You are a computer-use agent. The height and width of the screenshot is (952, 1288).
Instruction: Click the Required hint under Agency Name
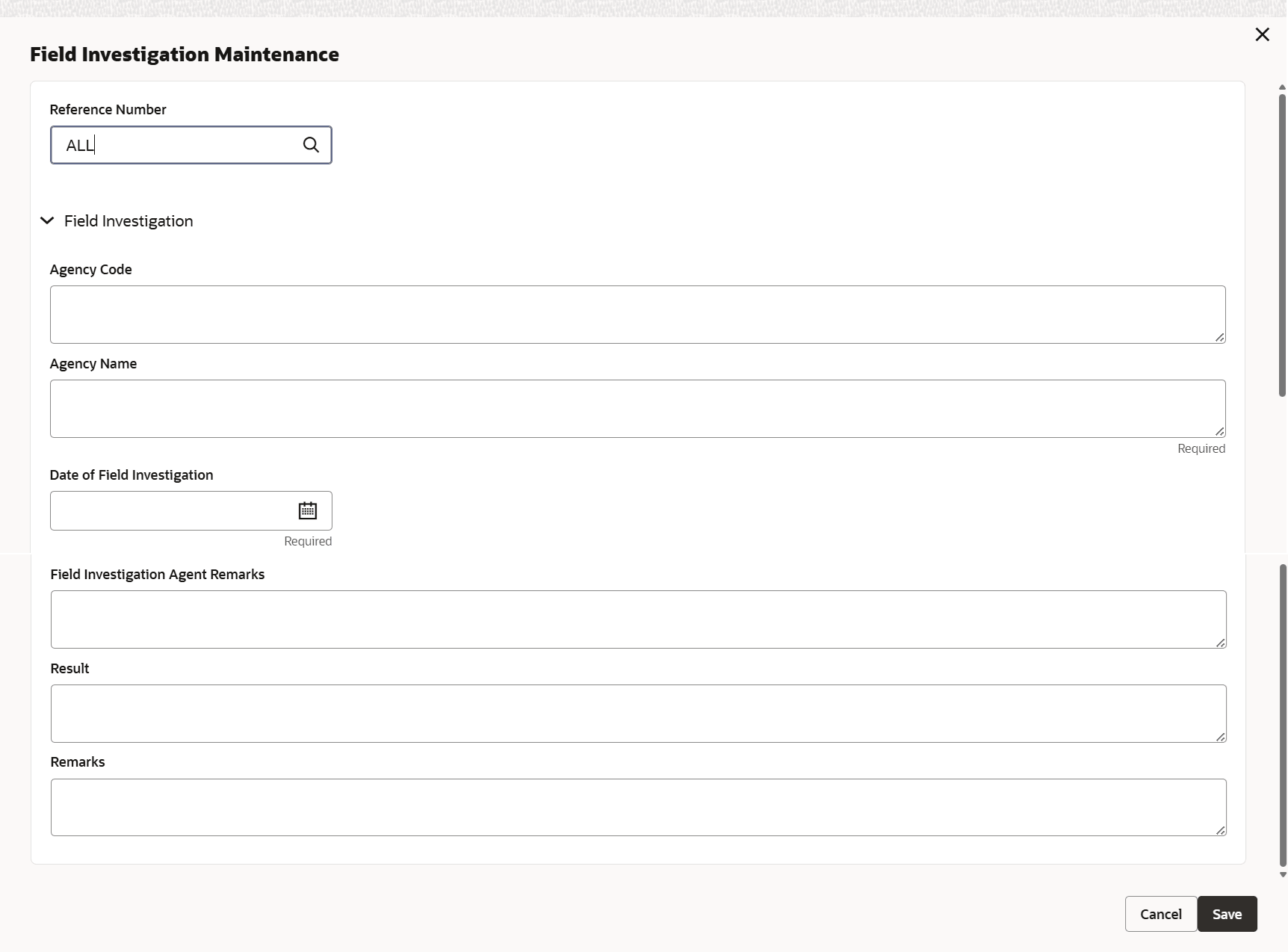tap(1201, 448)
